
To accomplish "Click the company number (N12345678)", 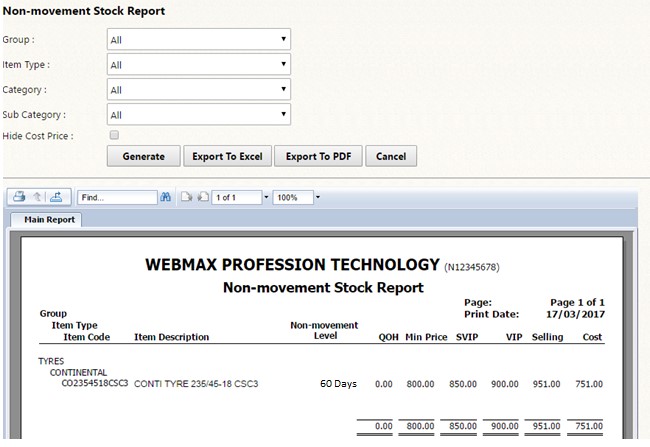I will [x=472, y=267].
